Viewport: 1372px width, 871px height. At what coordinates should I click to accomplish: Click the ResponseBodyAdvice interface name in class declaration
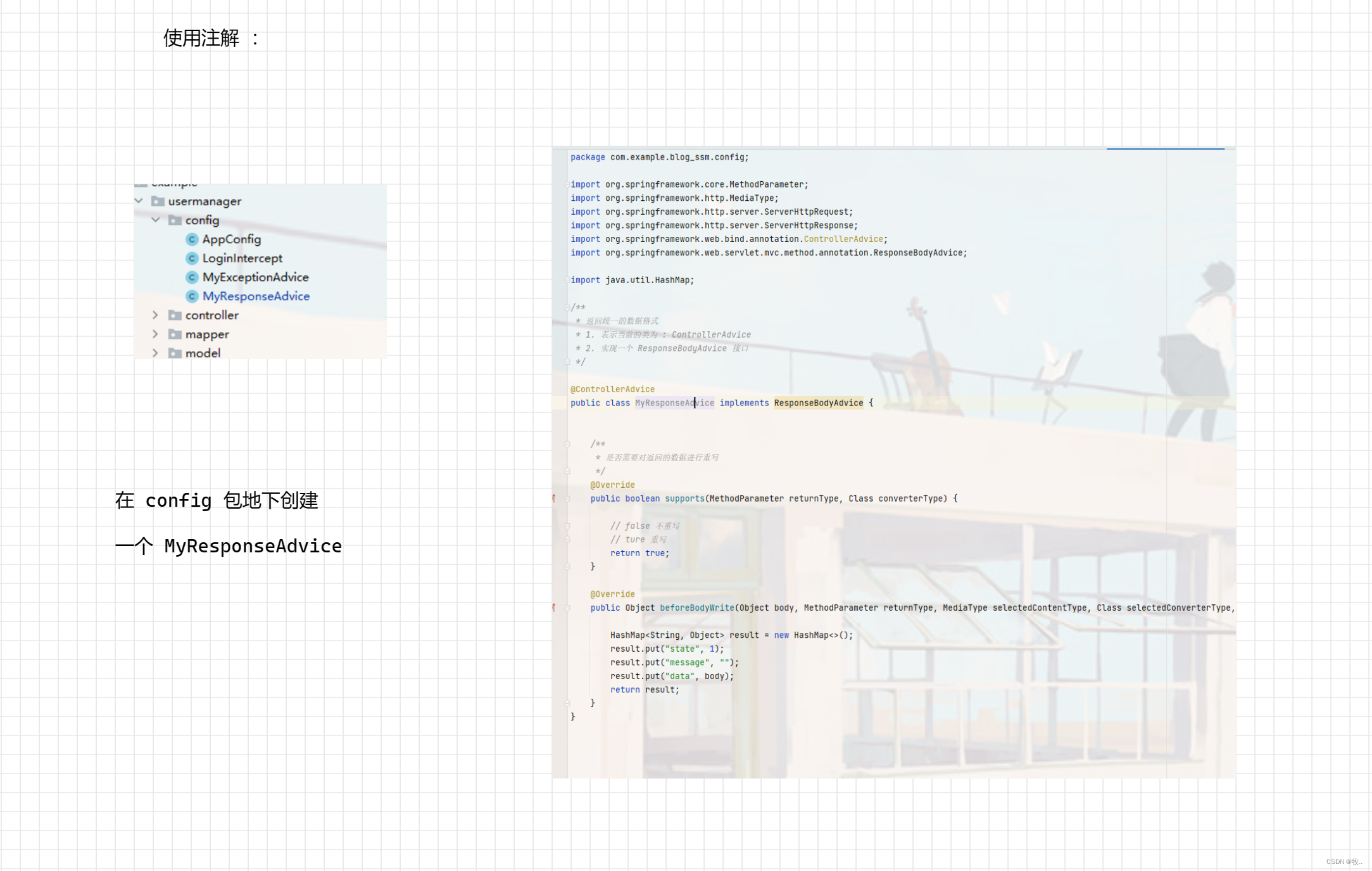[x=818, y=403]
